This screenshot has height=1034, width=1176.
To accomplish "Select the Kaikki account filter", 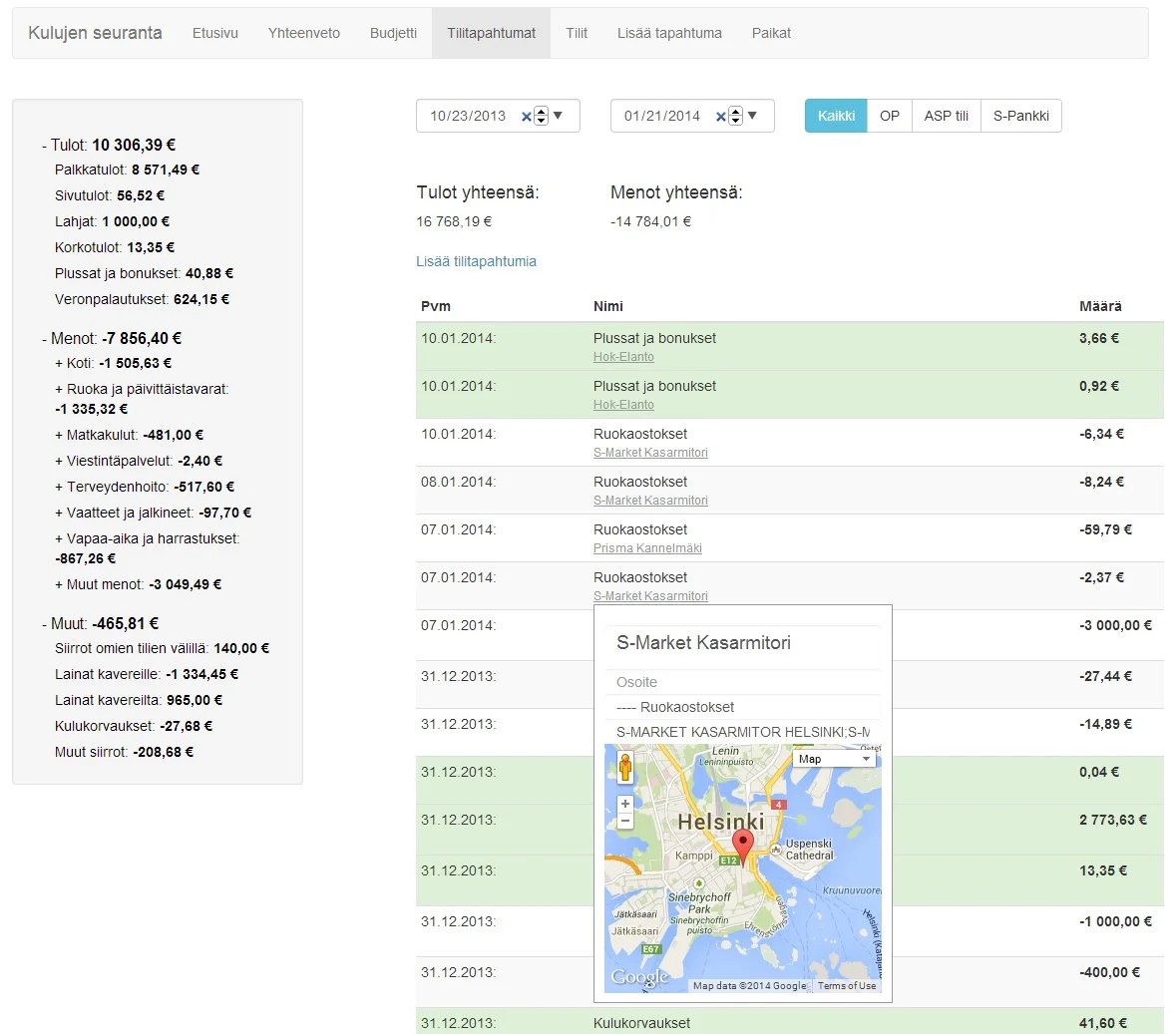I will pos(836,116).
